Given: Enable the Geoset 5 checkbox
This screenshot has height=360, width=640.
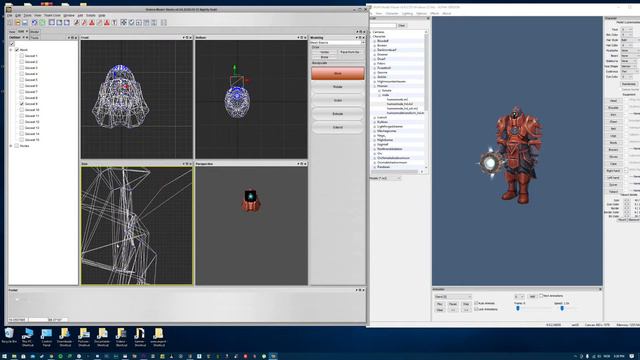Looking at the screenshot, I should click(x=22, y=80).
